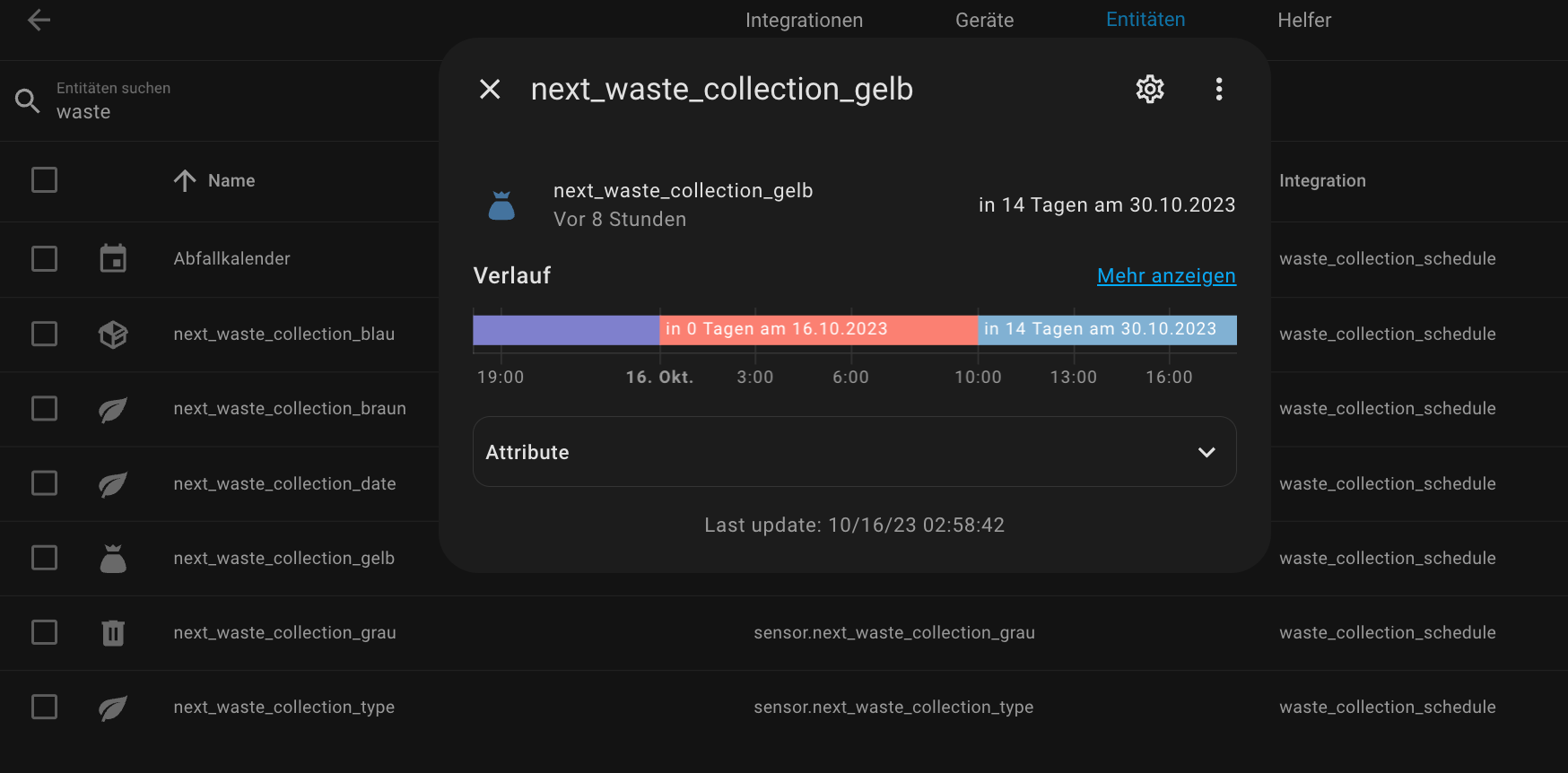Click the leaf icon for next_waste_collection_braun
The image size is (1568, 773).
(x=113, y=409)
